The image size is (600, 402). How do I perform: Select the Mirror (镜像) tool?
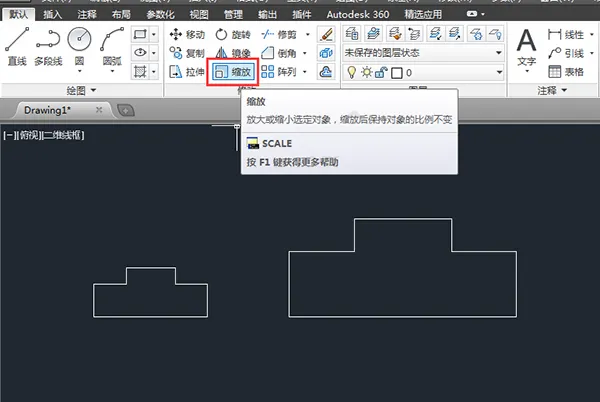pos(232,53)
